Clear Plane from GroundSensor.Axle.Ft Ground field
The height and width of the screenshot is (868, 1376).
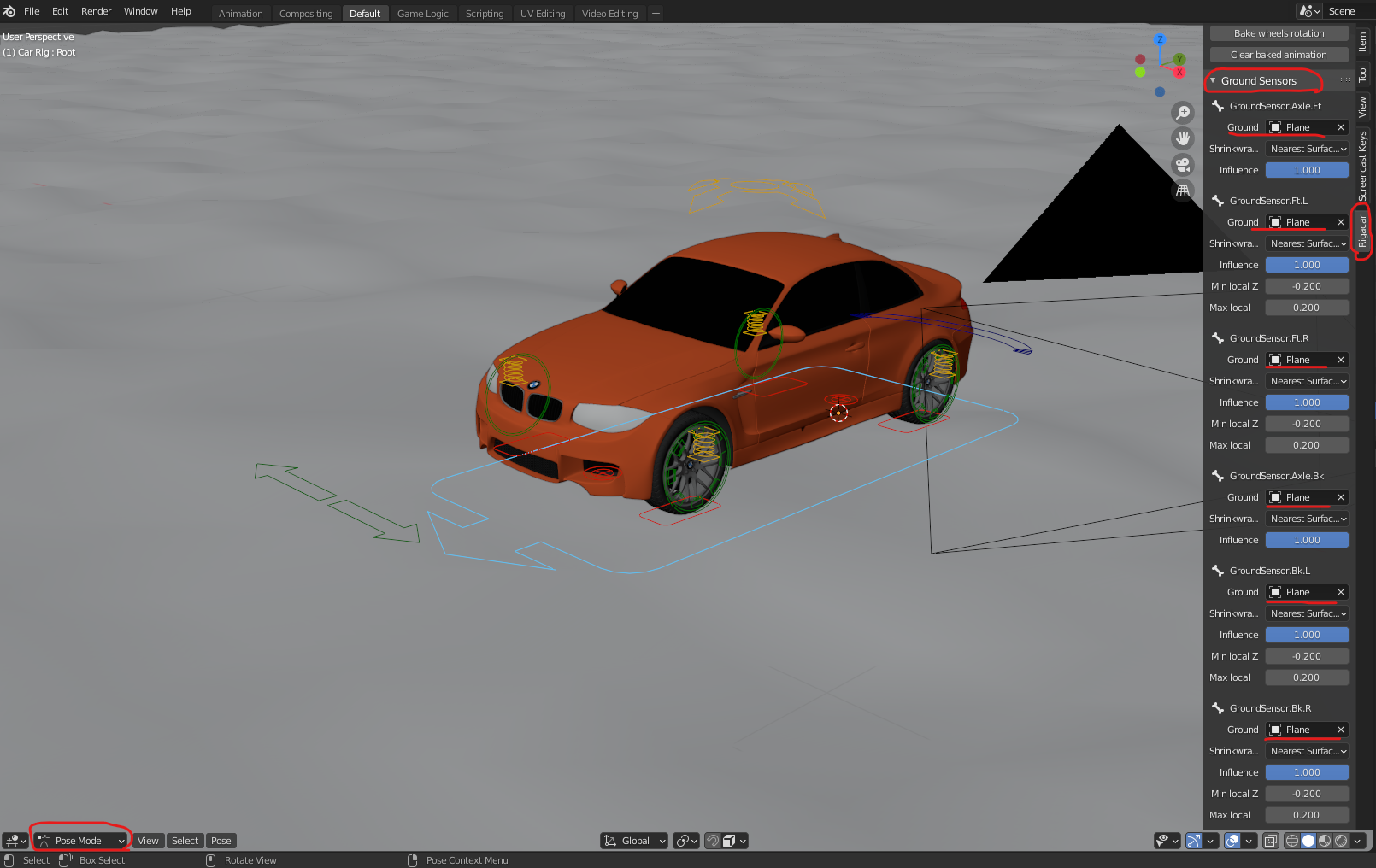pyautogui.click(x=1340, y=127)
